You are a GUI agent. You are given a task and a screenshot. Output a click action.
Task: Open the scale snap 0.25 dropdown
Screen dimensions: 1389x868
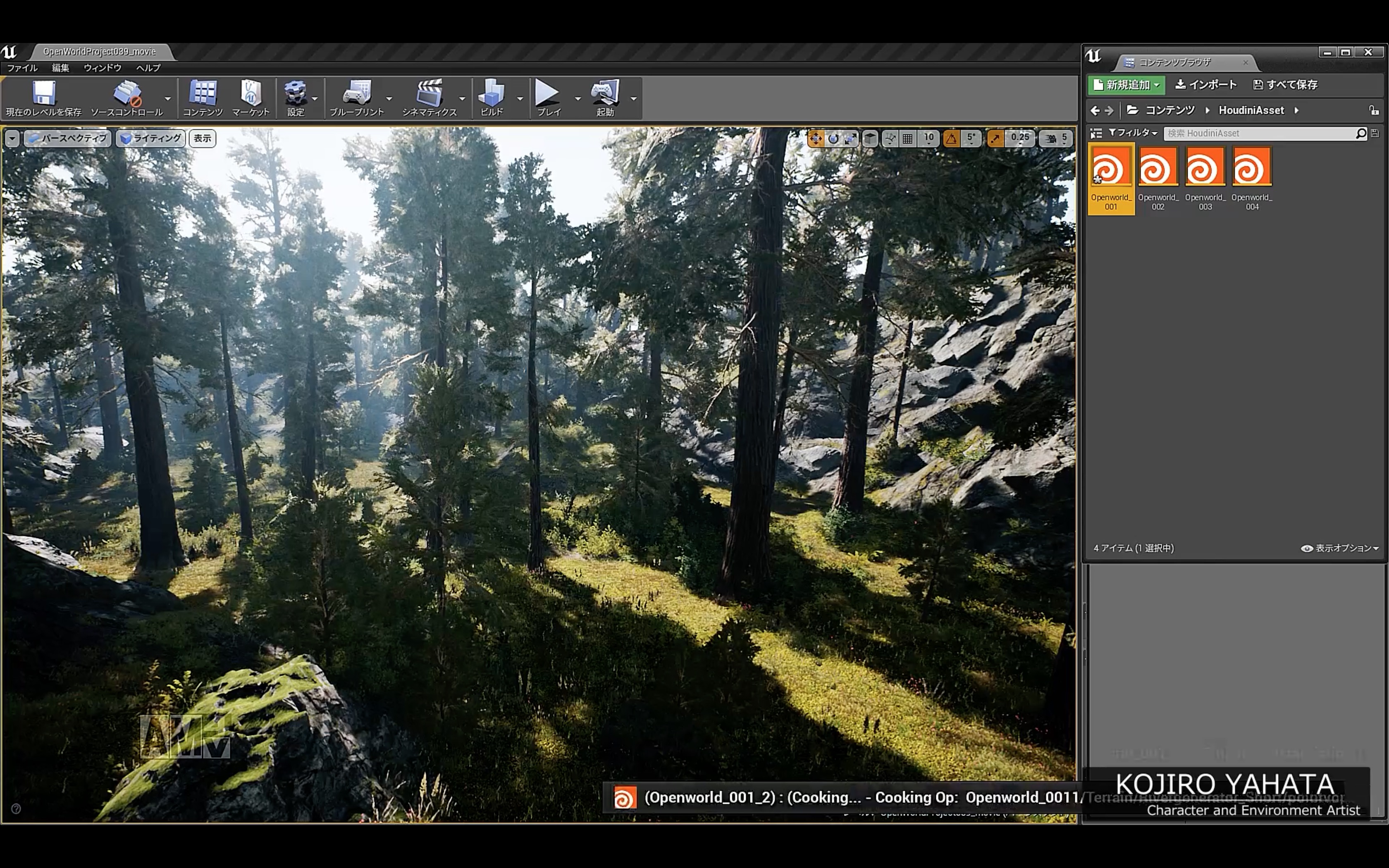pyautogui.click(x=1020, y=138)
